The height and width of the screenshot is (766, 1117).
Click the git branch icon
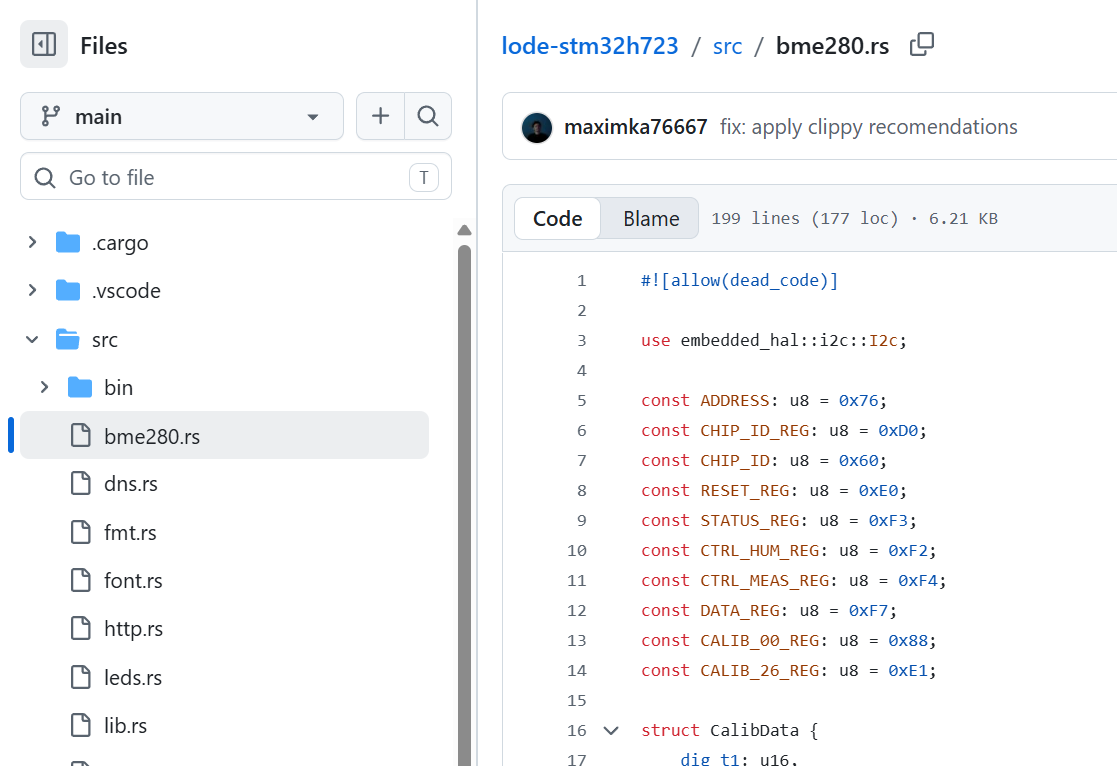[x=50, y=116]
